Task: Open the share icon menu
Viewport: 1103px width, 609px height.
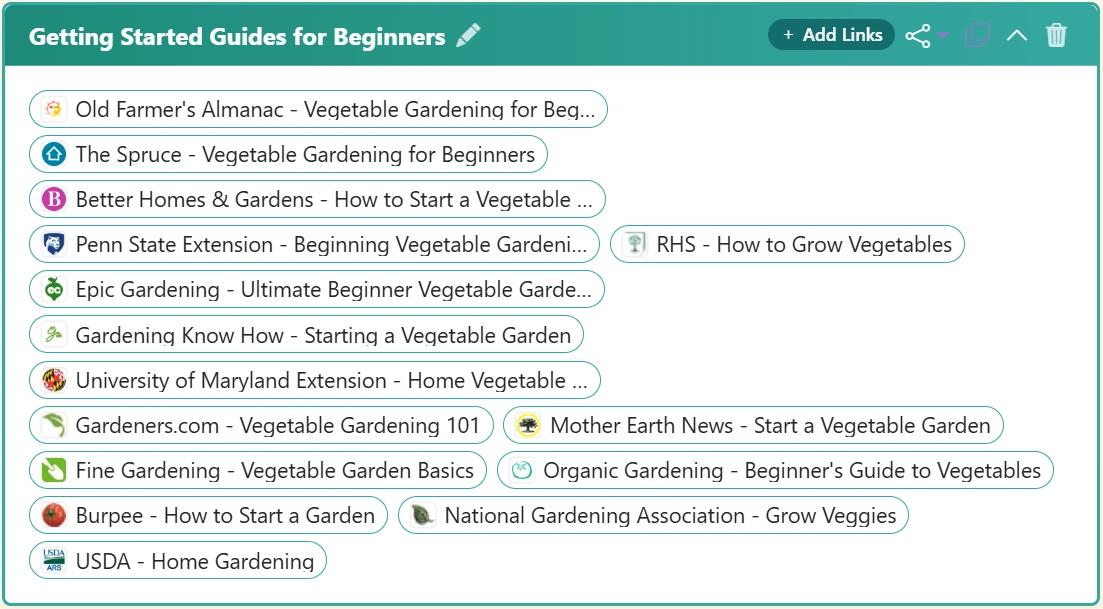Action: point(917,36)
